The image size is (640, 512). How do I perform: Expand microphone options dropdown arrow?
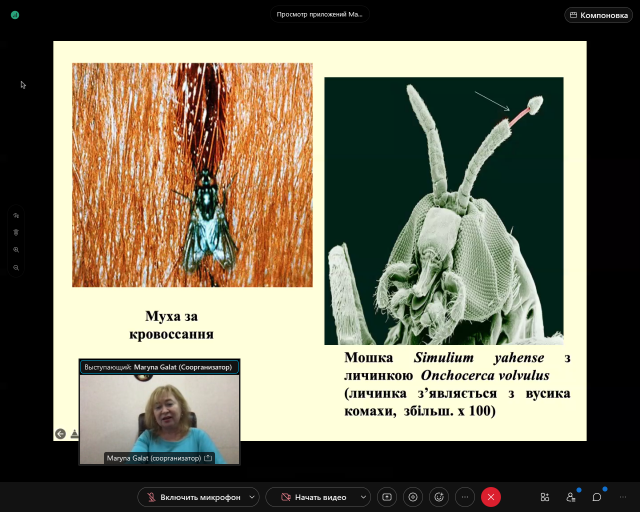(x=252, y=497)
